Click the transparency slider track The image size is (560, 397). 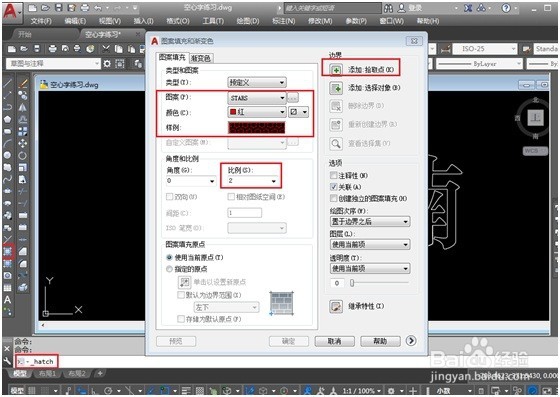pyautogui.click(x=379, y=283)
